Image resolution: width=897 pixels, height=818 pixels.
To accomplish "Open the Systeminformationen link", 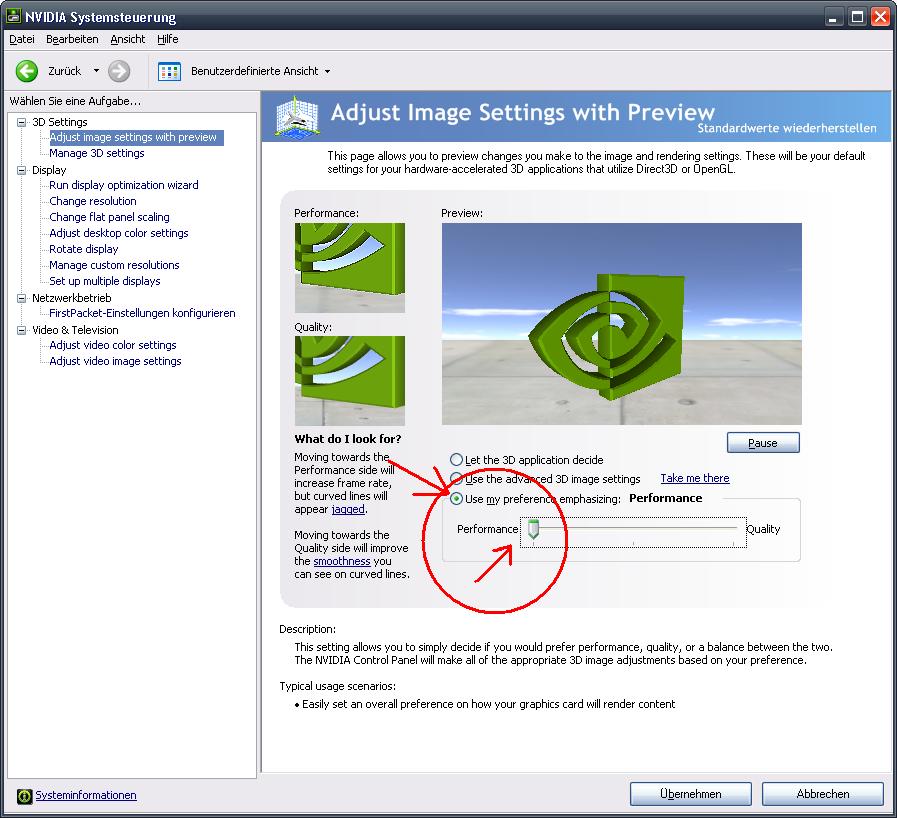I will [86, 795].
